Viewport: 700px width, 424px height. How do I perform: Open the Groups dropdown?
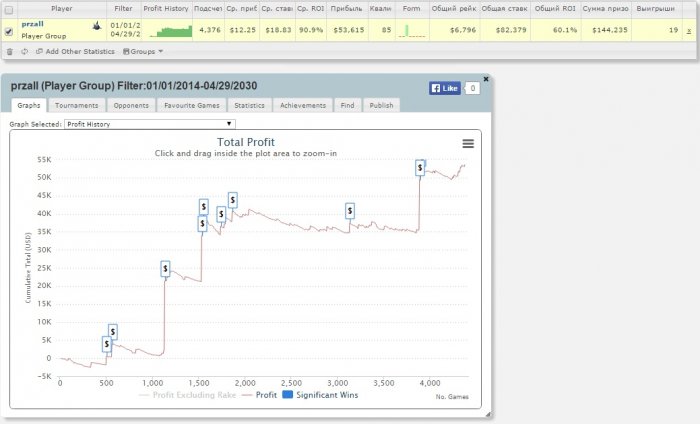tap(143, 52)
